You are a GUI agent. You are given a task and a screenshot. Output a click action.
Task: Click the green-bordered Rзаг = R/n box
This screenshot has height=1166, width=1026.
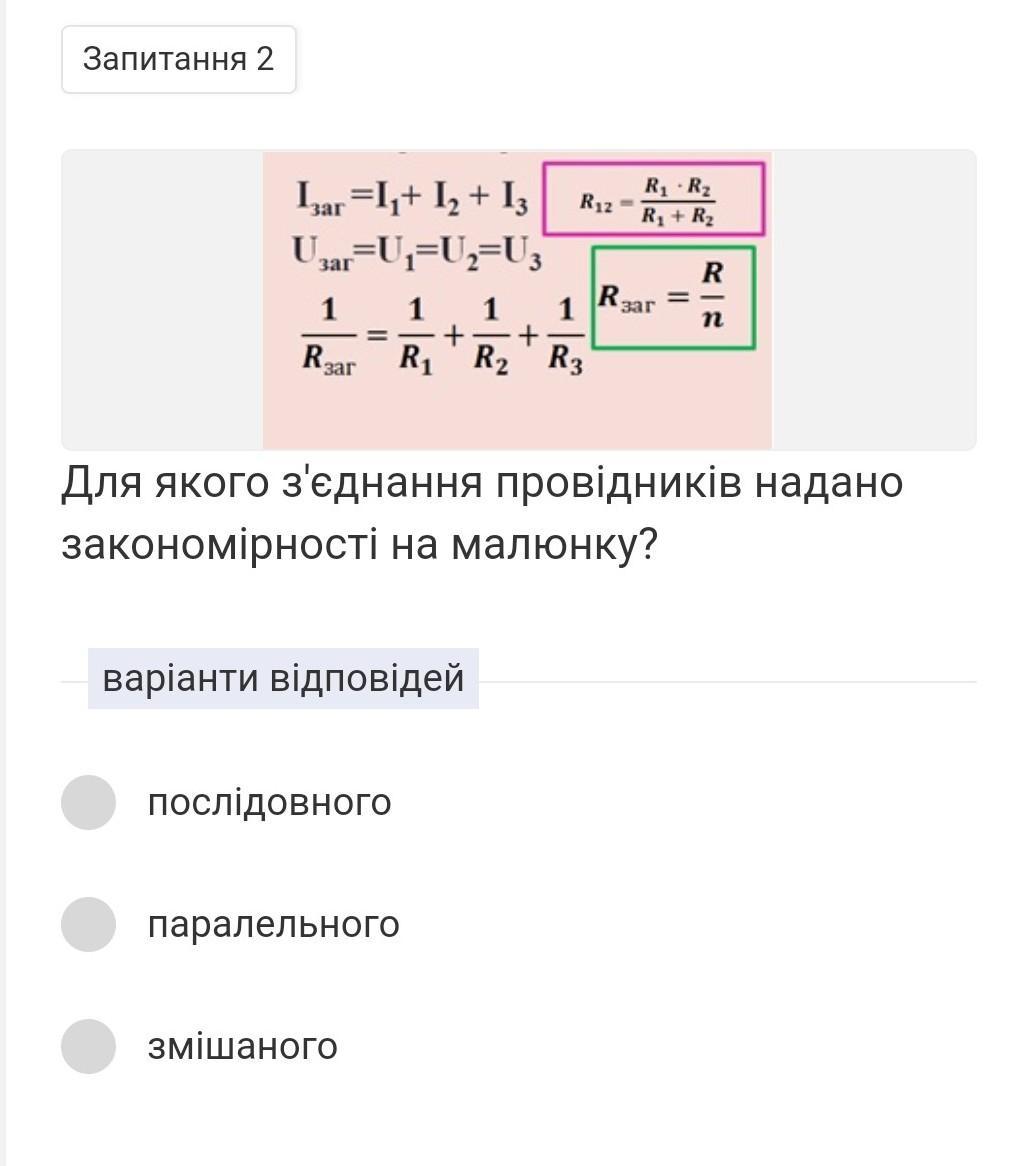pos(673,297)
